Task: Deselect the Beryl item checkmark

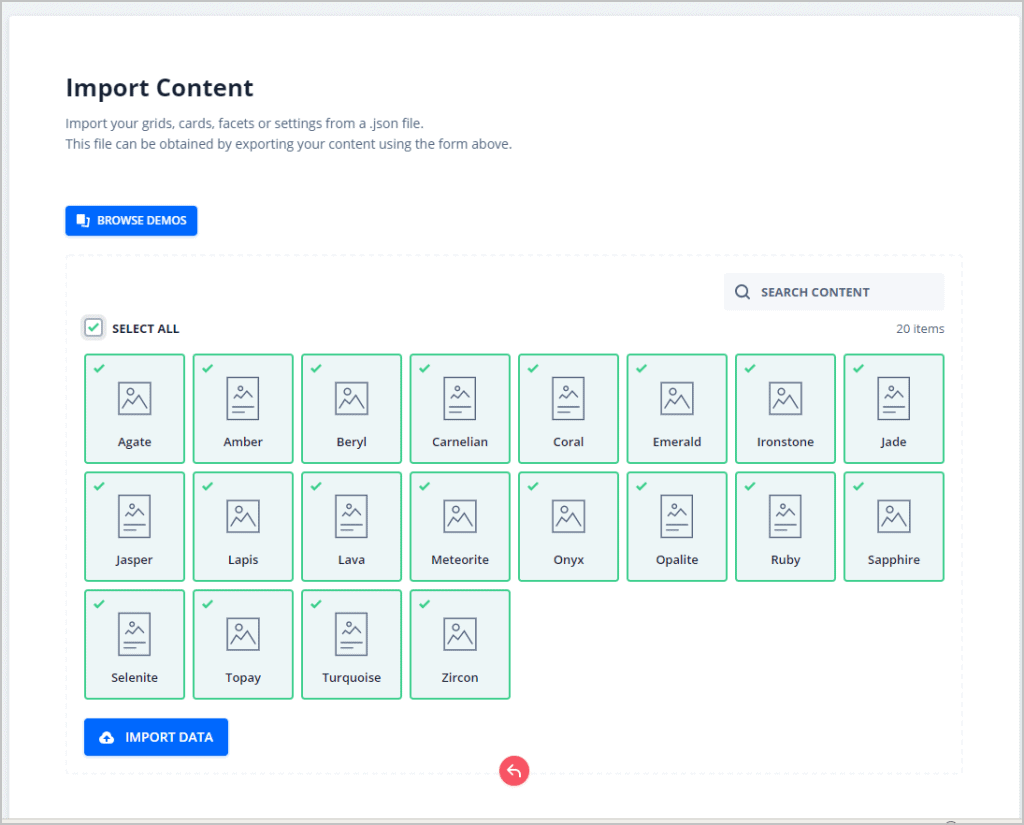Action: click(x=316, y=369)
